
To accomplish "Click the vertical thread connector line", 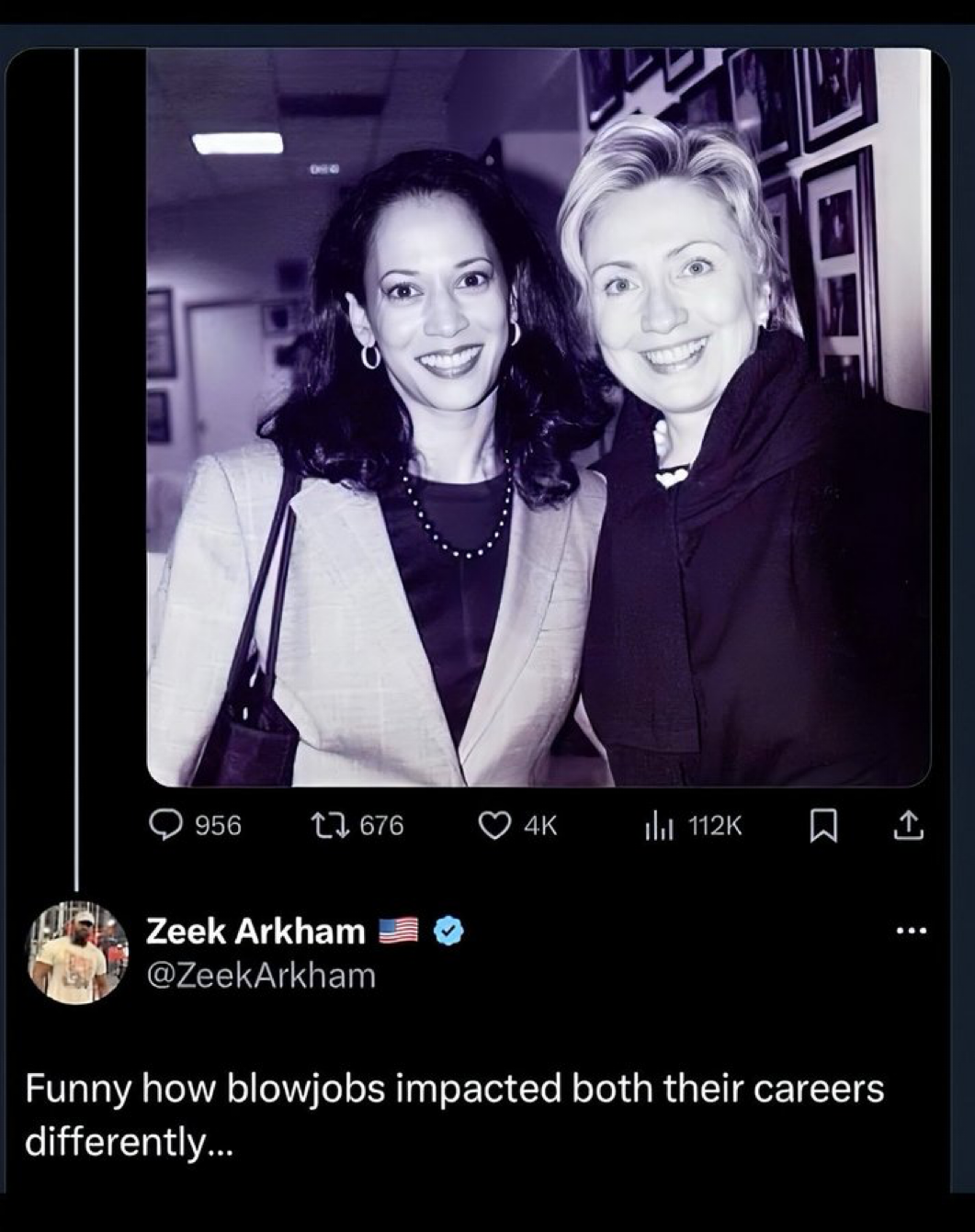I will [x=75, y=459].
